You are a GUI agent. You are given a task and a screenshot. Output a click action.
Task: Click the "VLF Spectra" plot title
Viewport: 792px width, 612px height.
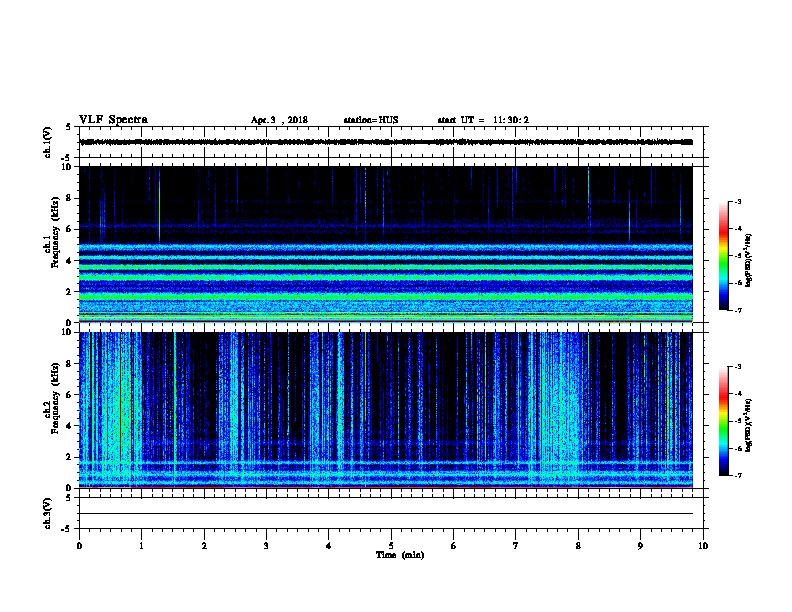113,120
